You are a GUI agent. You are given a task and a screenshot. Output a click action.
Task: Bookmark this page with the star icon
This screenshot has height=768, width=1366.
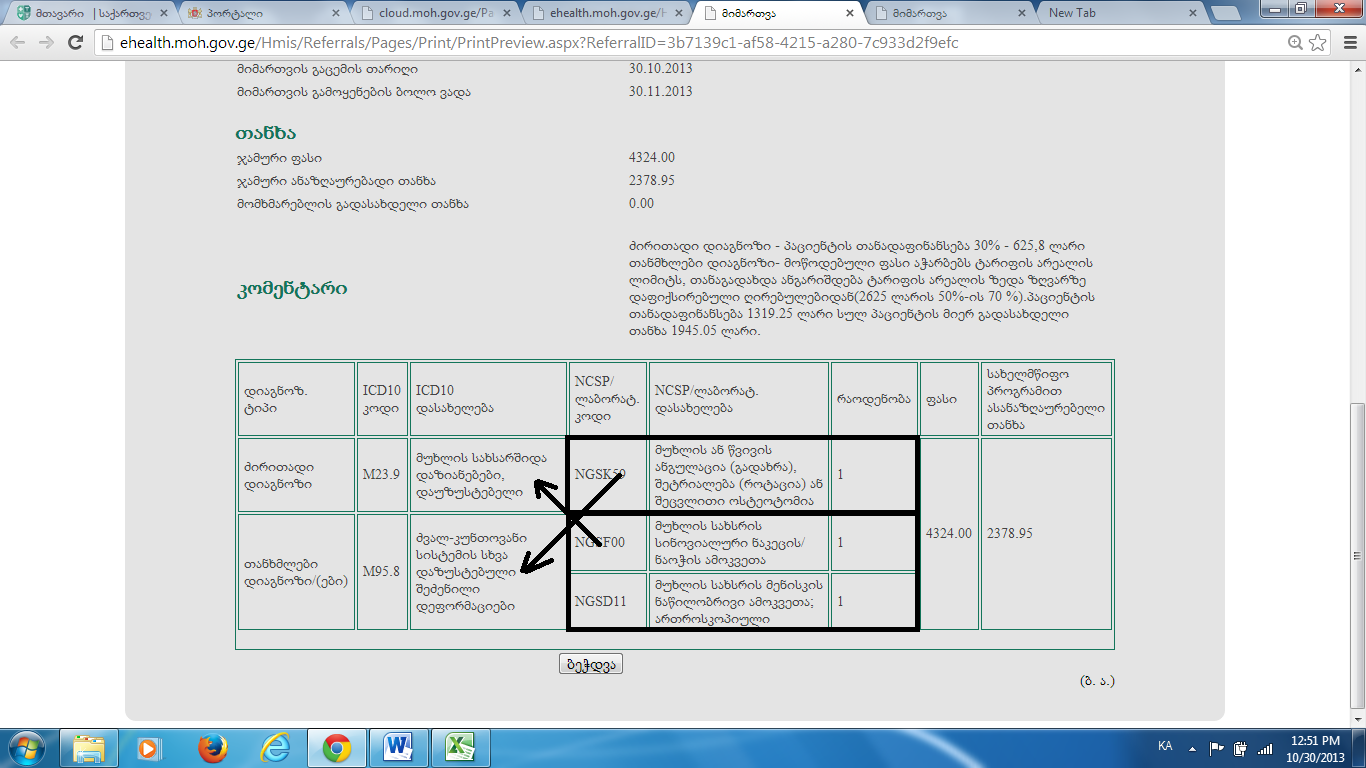[1318, 43]
